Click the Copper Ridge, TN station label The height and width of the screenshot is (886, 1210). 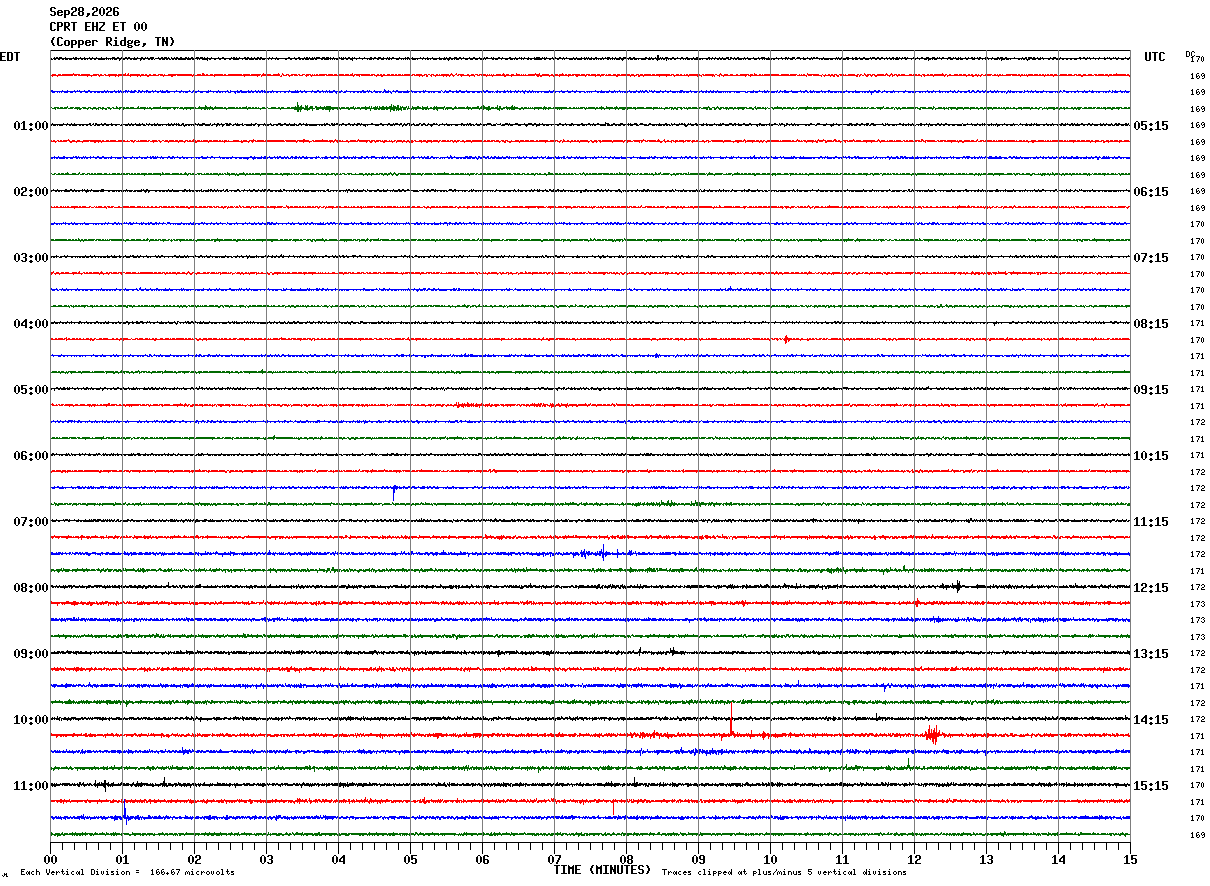click(x=112, y=42)
